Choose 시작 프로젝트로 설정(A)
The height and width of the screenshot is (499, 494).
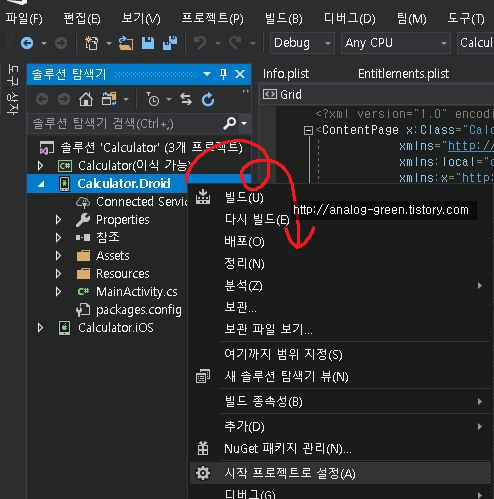(340, 473)
